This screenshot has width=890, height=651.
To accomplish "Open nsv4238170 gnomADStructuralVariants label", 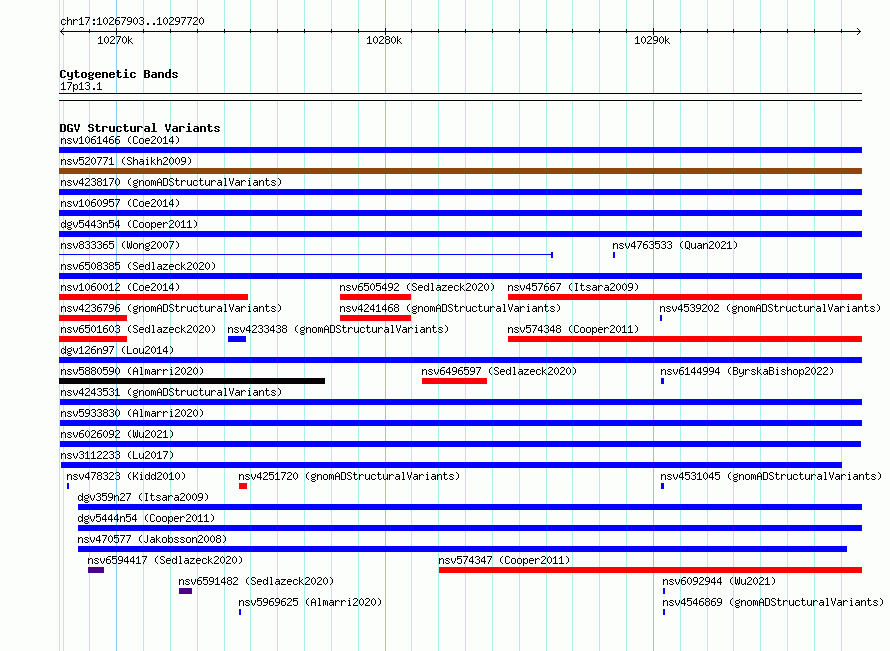I will (171, 182).
